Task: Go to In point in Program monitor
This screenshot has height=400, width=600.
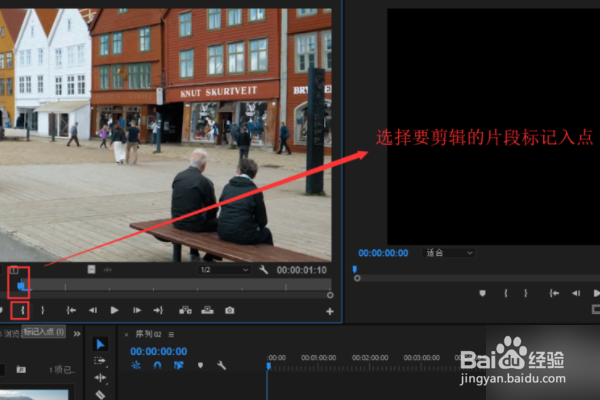Action: 554,293
